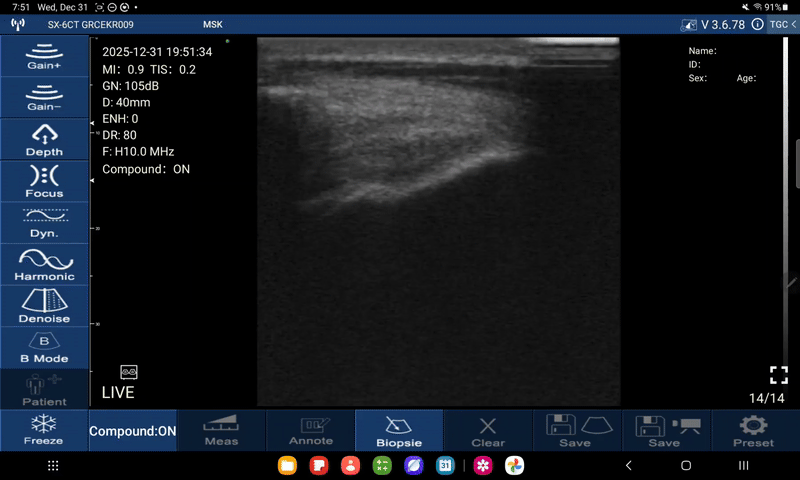Image resolution: width=800 pixels, height=480 pixels.
Task: Activate the Biopsie guide
Action: click(x=399, y=431)
